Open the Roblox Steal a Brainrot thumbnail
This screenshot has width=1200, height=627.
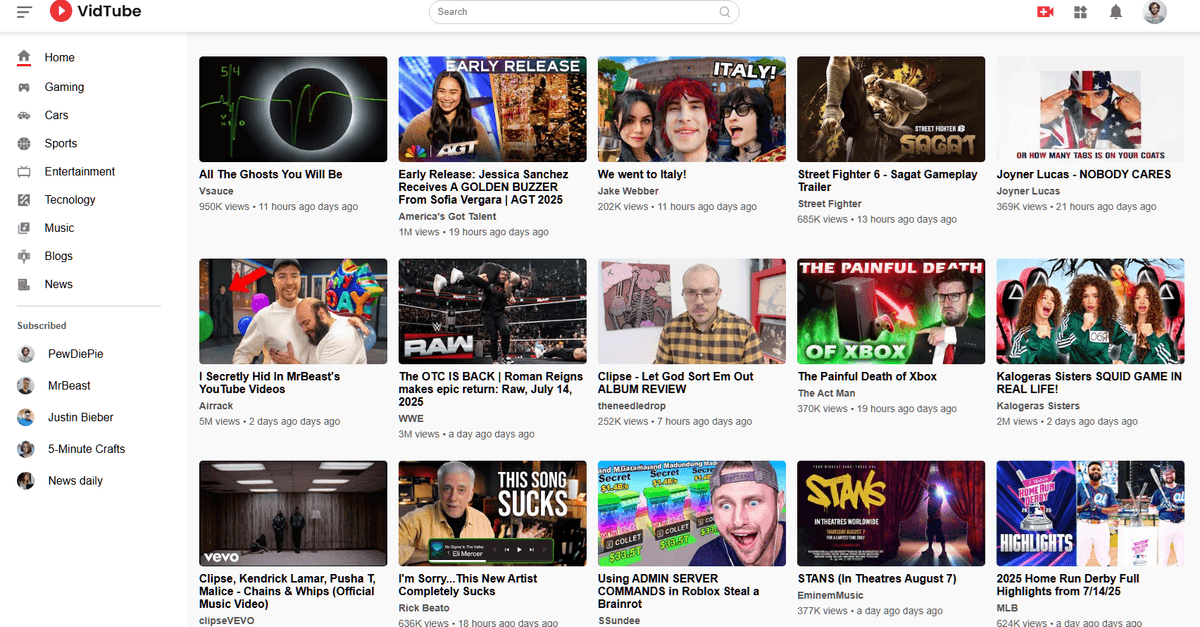(x=692, y=513)
